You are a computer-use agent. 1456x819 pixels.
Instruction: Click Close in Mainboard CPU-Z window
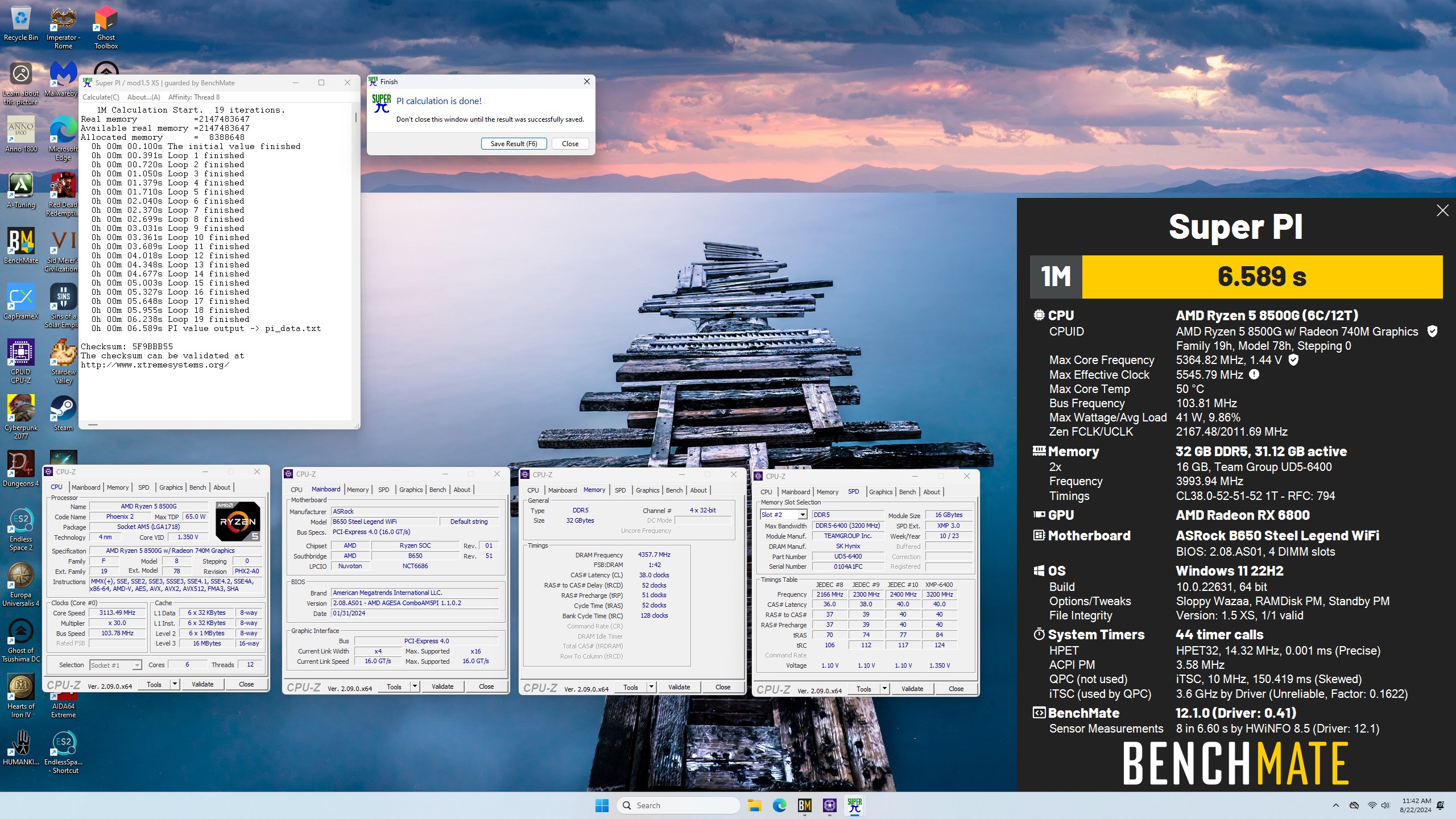(486, 686)
